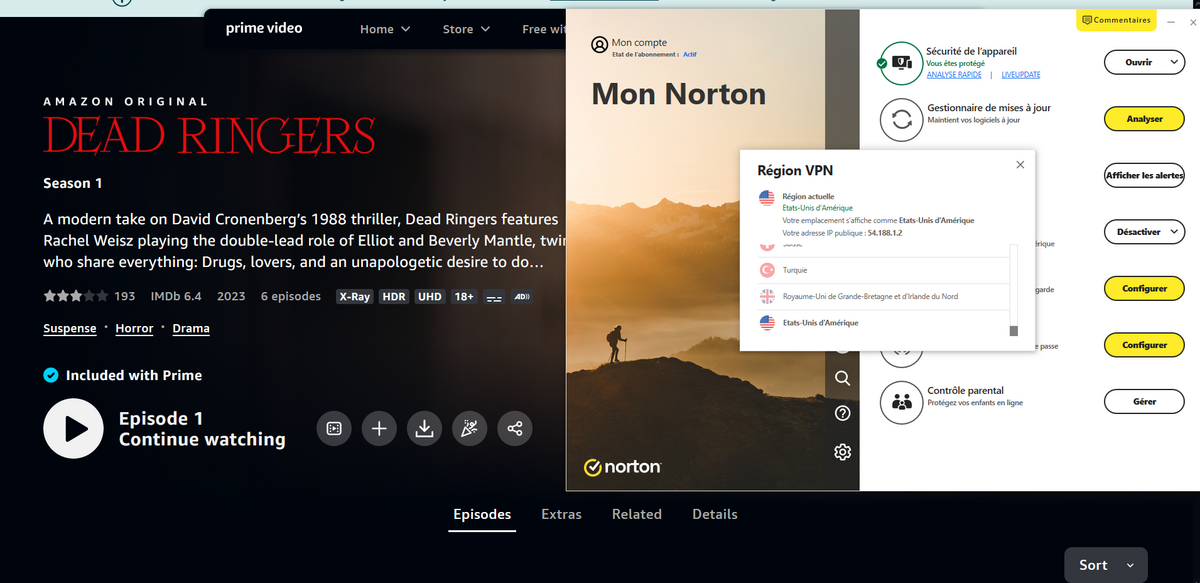Viewport: 1200px width, 583px height.
Task: Start a watch party via the party icon
Action: pyautogui.click(x=469, y=428)
